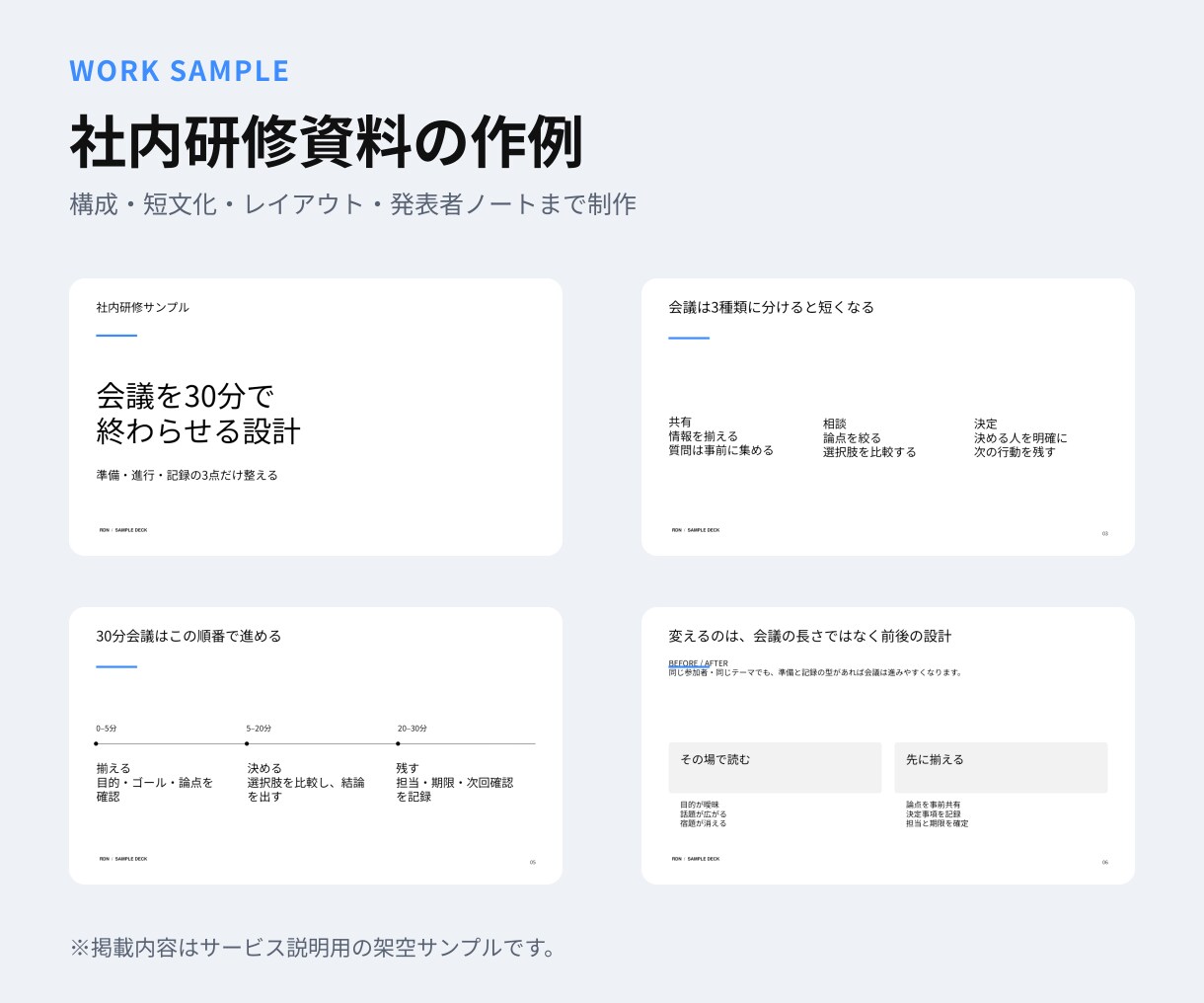Select the line 情報を揃える
Screen dimensions: 1204x1003
tap(703, 436)
